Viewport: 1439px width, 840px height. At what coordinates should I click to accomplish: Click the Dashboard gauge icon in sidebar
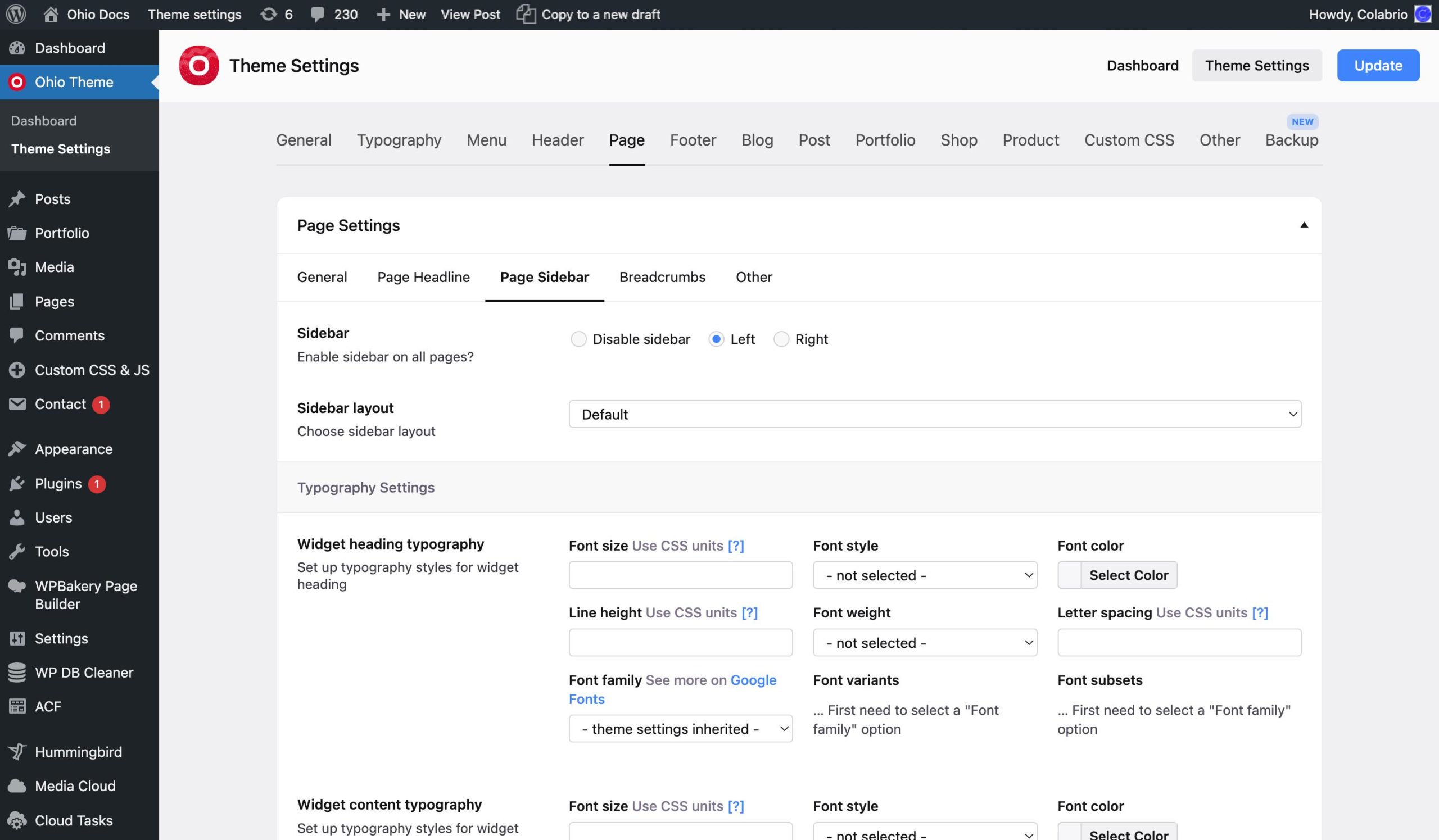coord(17,48)
